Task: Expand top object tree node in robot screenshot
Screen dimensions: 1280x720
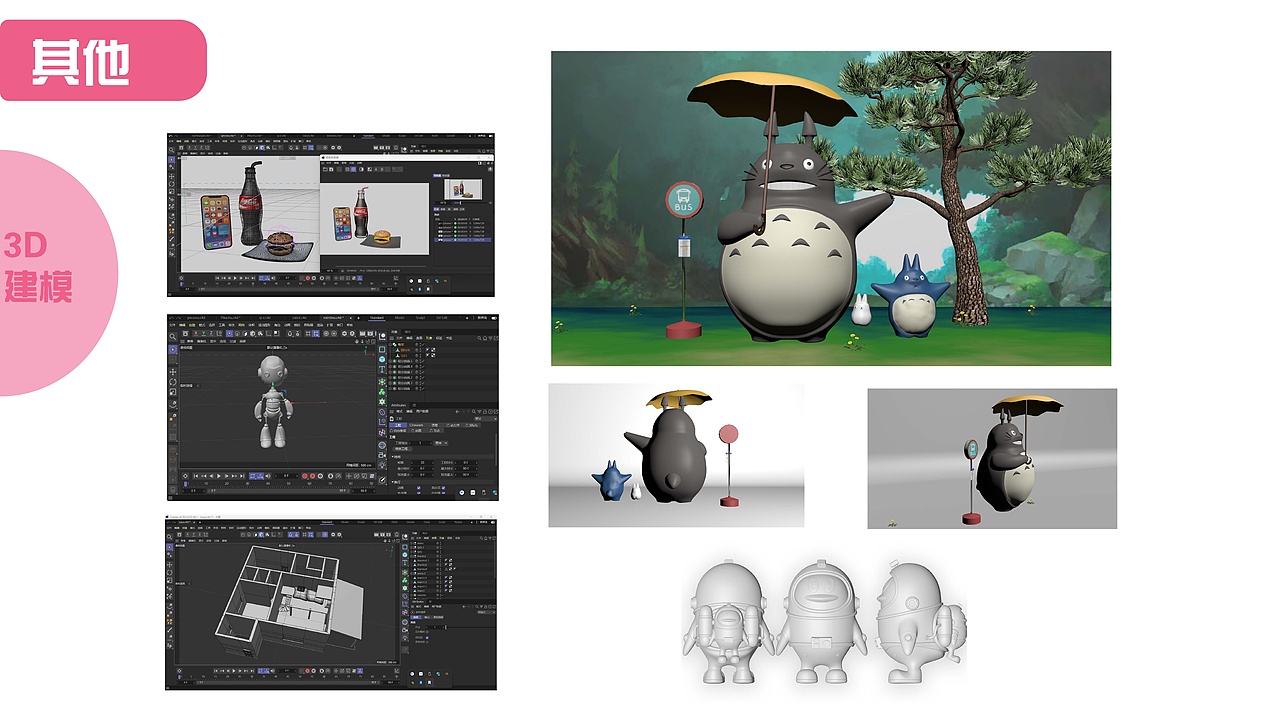Action: click(x=390, y=345)
